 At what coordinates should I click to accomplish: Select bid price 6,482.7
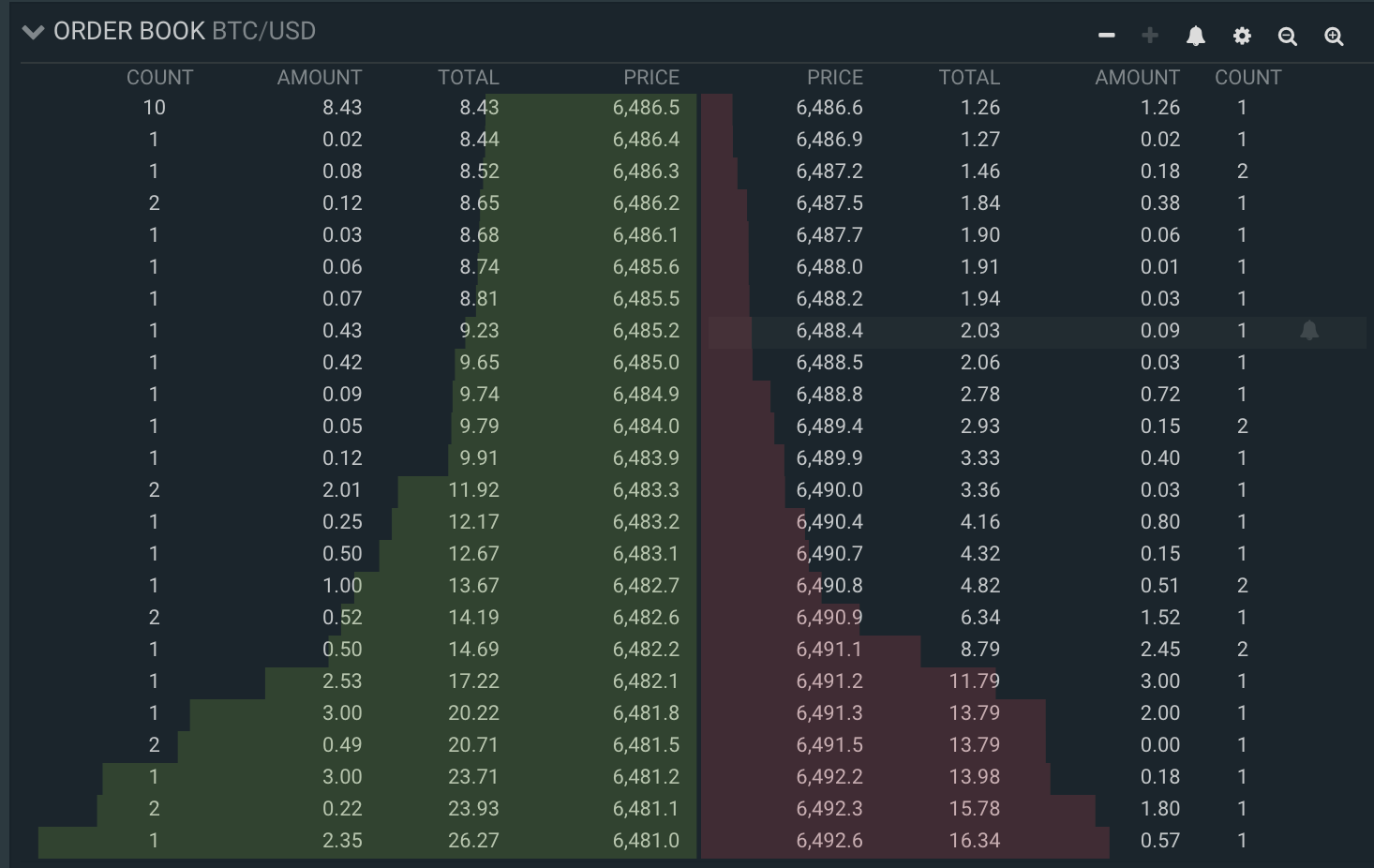(x=646, y=586)
